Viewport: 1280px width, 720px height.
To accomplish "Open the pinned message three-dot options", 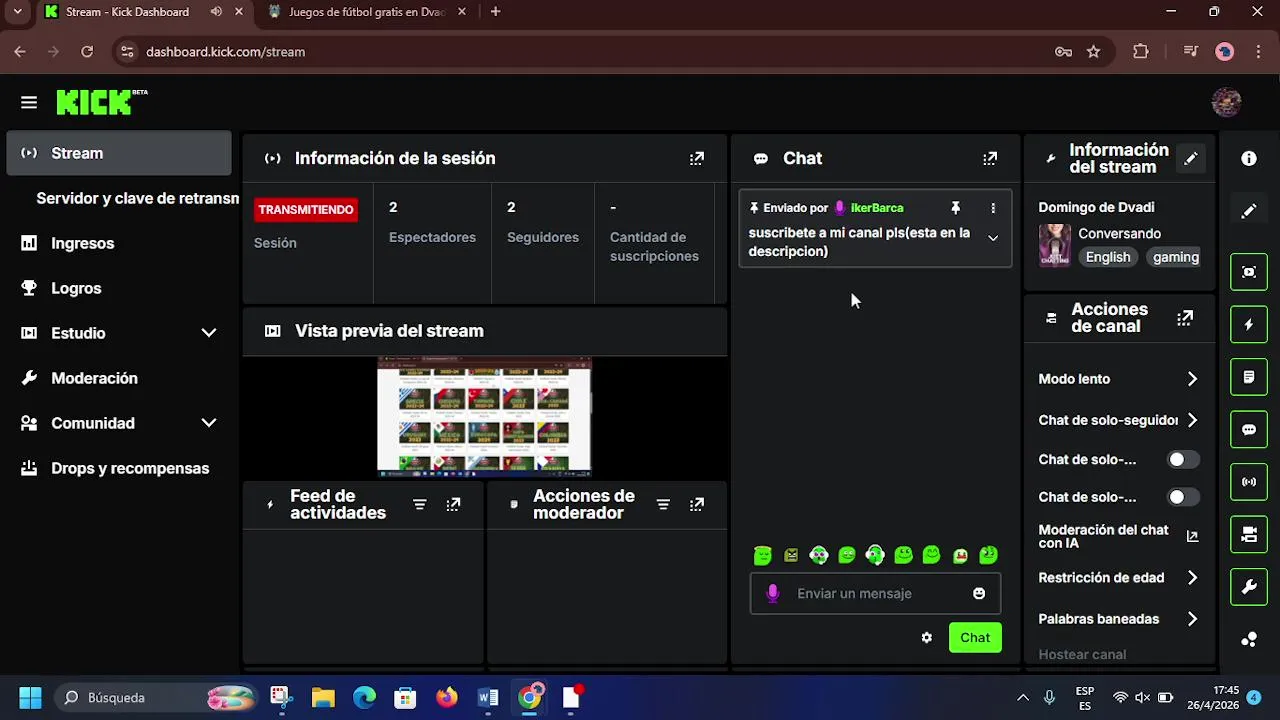I will pyautogui.click(x=993, y=208).
